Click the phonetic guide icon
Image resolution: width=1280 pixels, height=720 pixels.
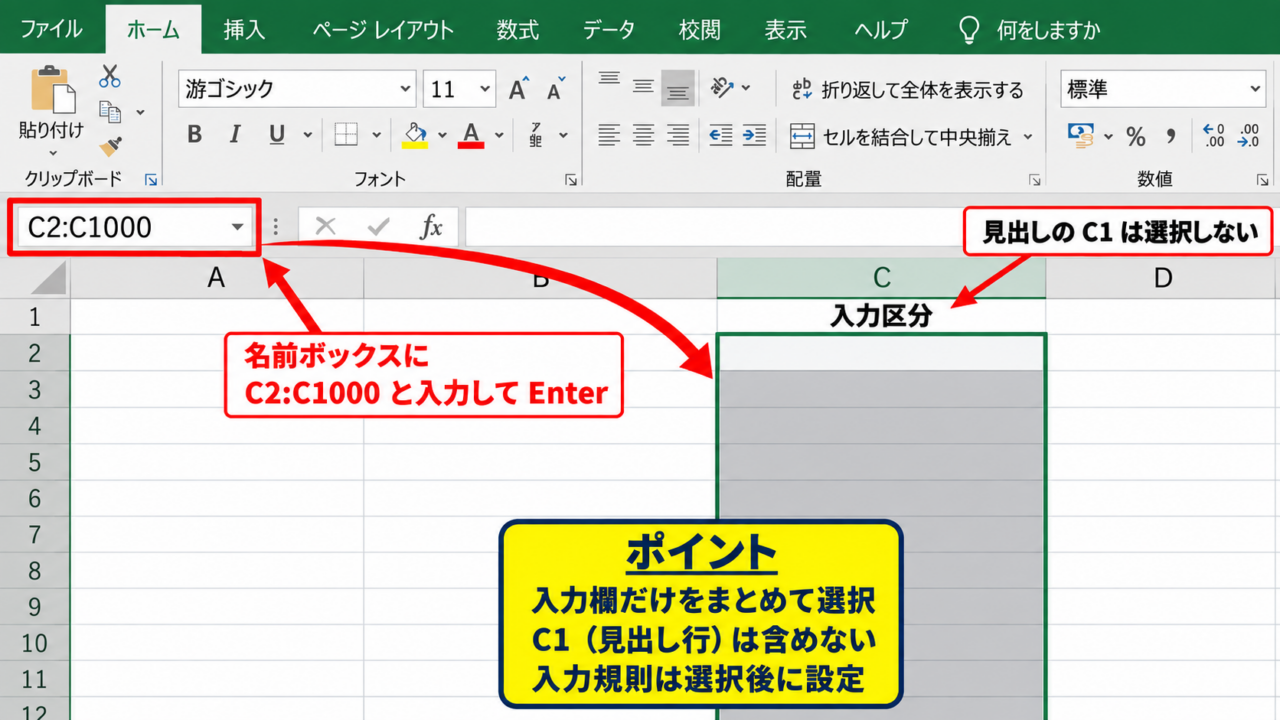(536, 135)
